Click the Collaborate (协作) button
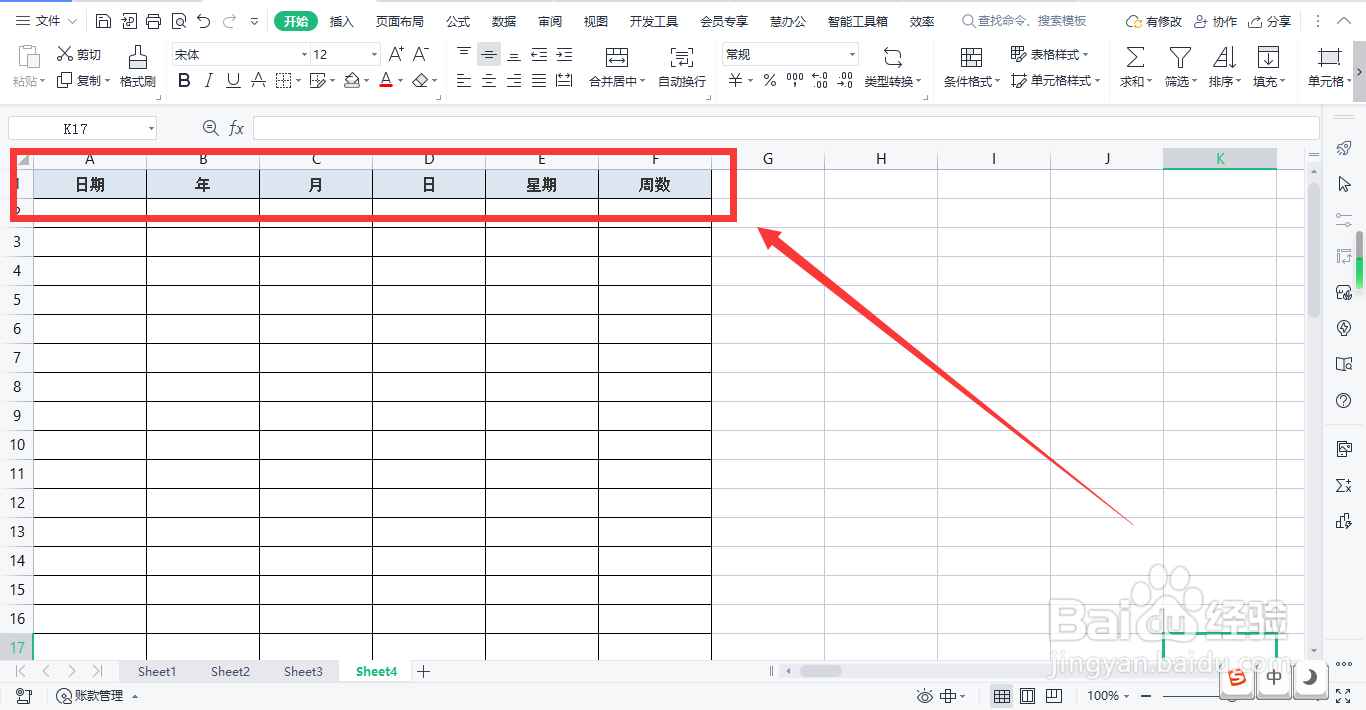Image resolution: width=1366 pixels, height=710 pixels. (1214, 21)
